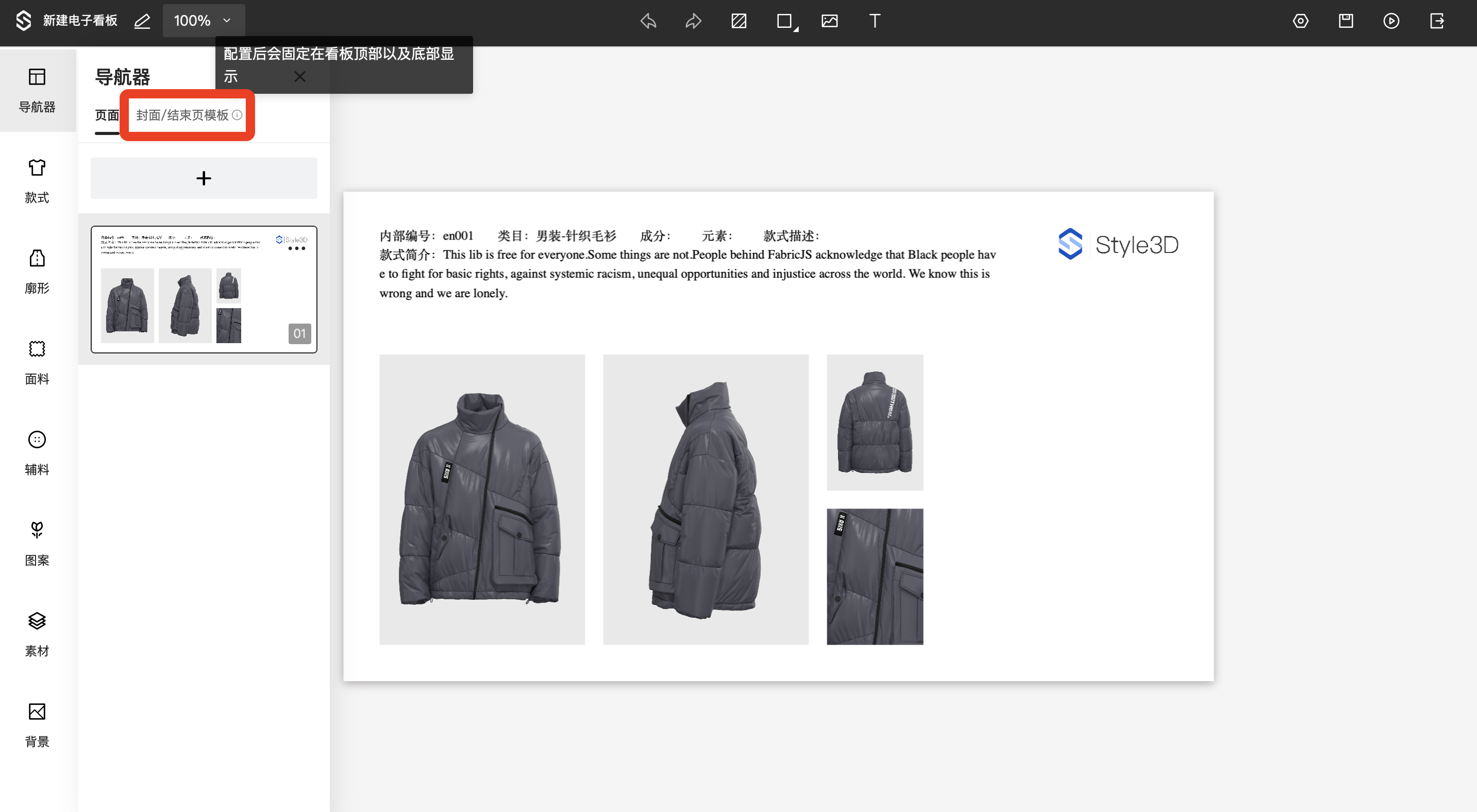The width and height of the screenshot is (1477, 812).
Task: Select the text tool icon
Action: pyautogui.click(x=875, y=21)
